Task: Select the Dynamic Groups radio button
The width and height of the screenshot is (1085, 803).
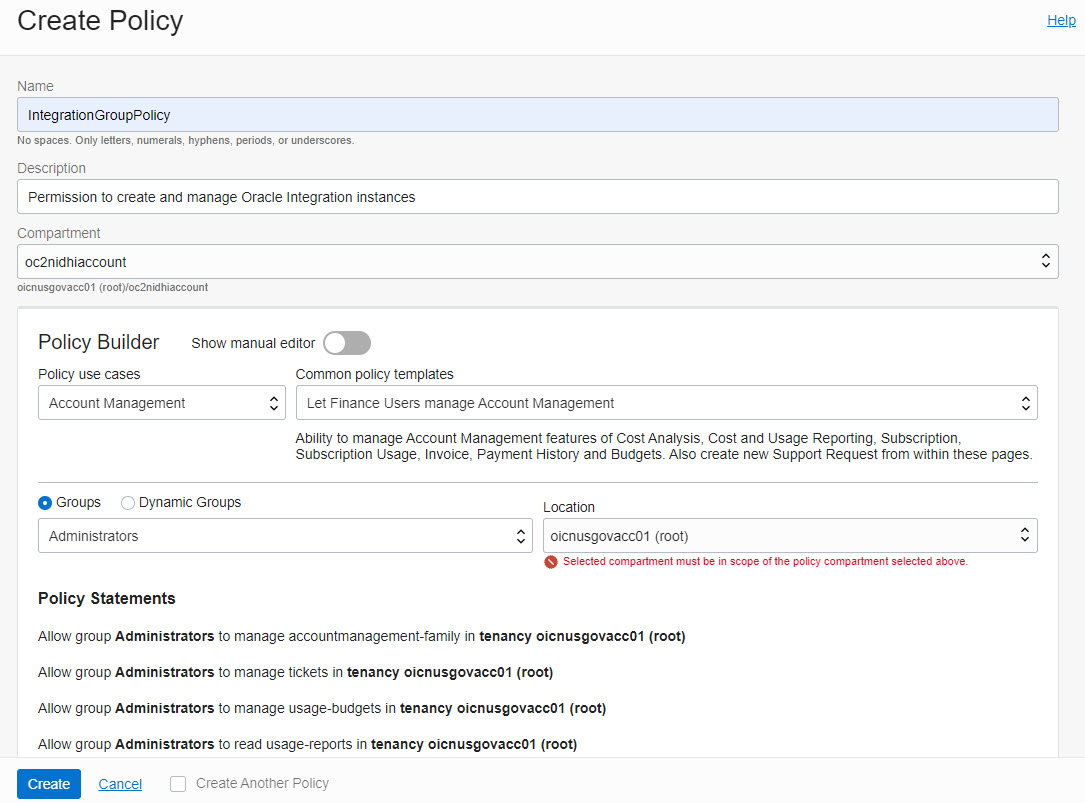Action: point(128,502)
